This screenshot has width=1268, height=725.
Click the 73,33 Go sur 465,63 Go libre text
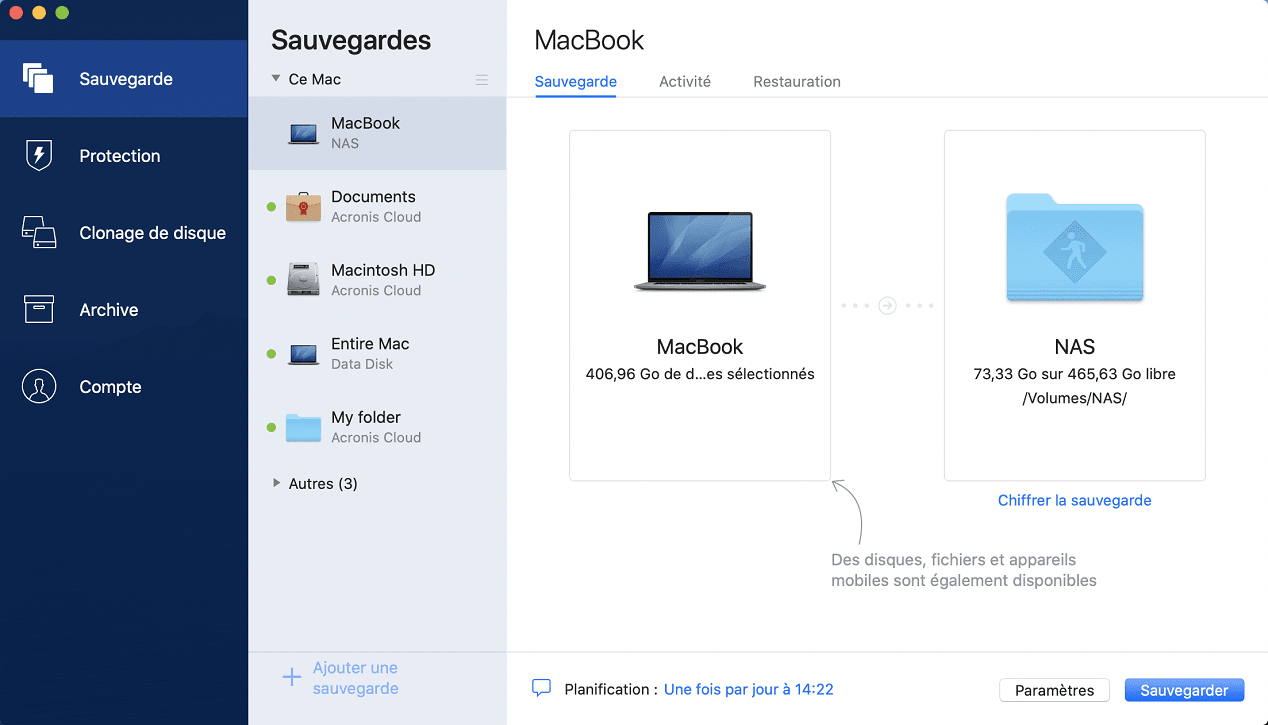[1075, 374]
